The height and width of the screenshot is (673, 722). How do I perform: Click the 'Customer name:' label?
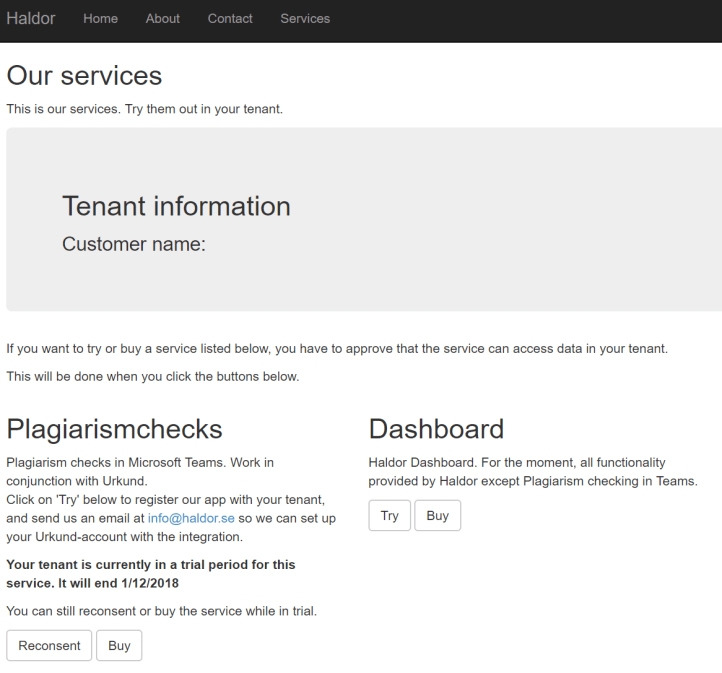coord(134,244)
